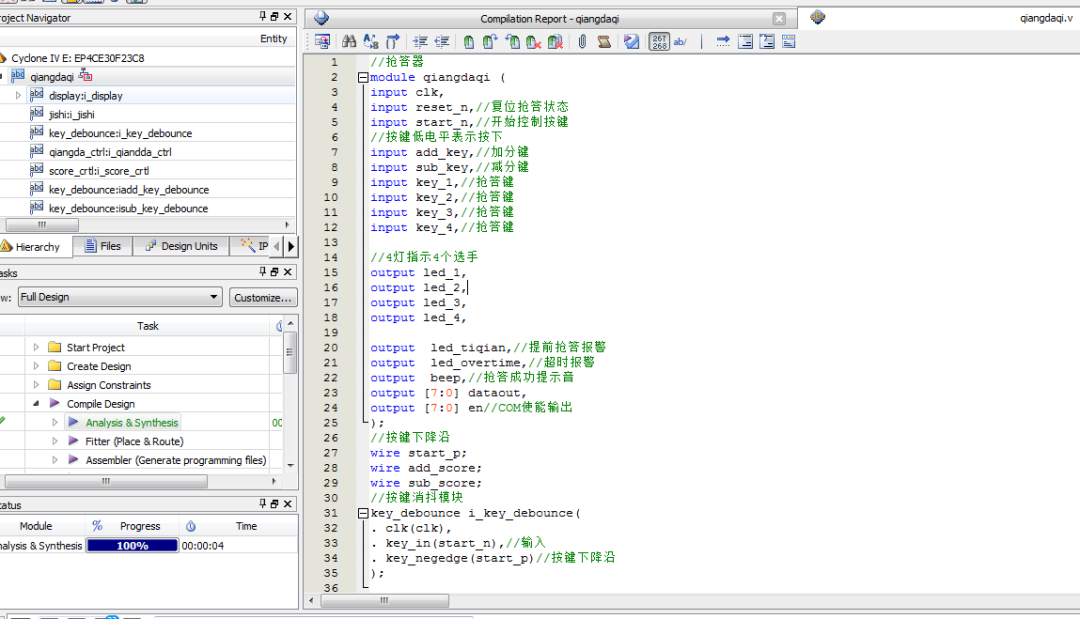
Task: Open Find and Replace tool icon
Action: [371, 42]
